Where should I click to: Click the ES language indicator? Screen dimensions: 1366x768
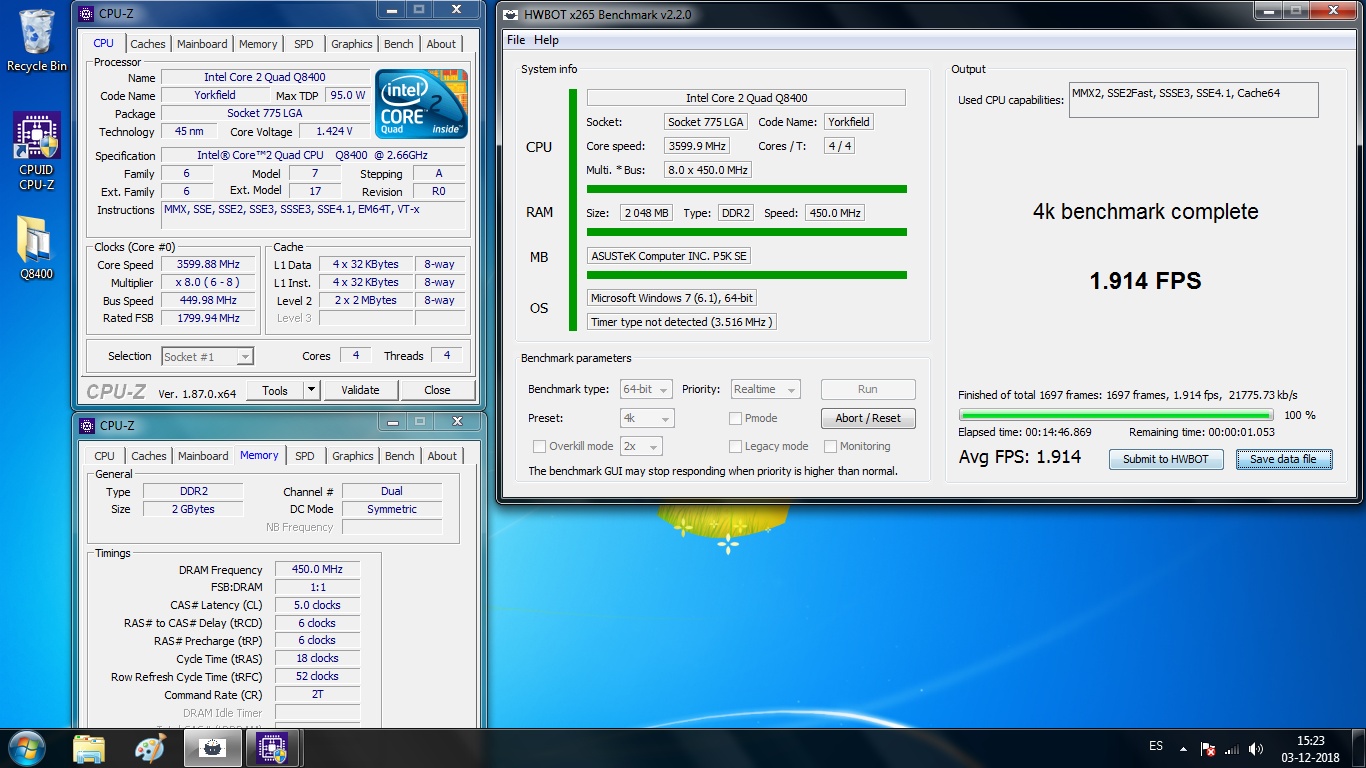[1156, 746]
